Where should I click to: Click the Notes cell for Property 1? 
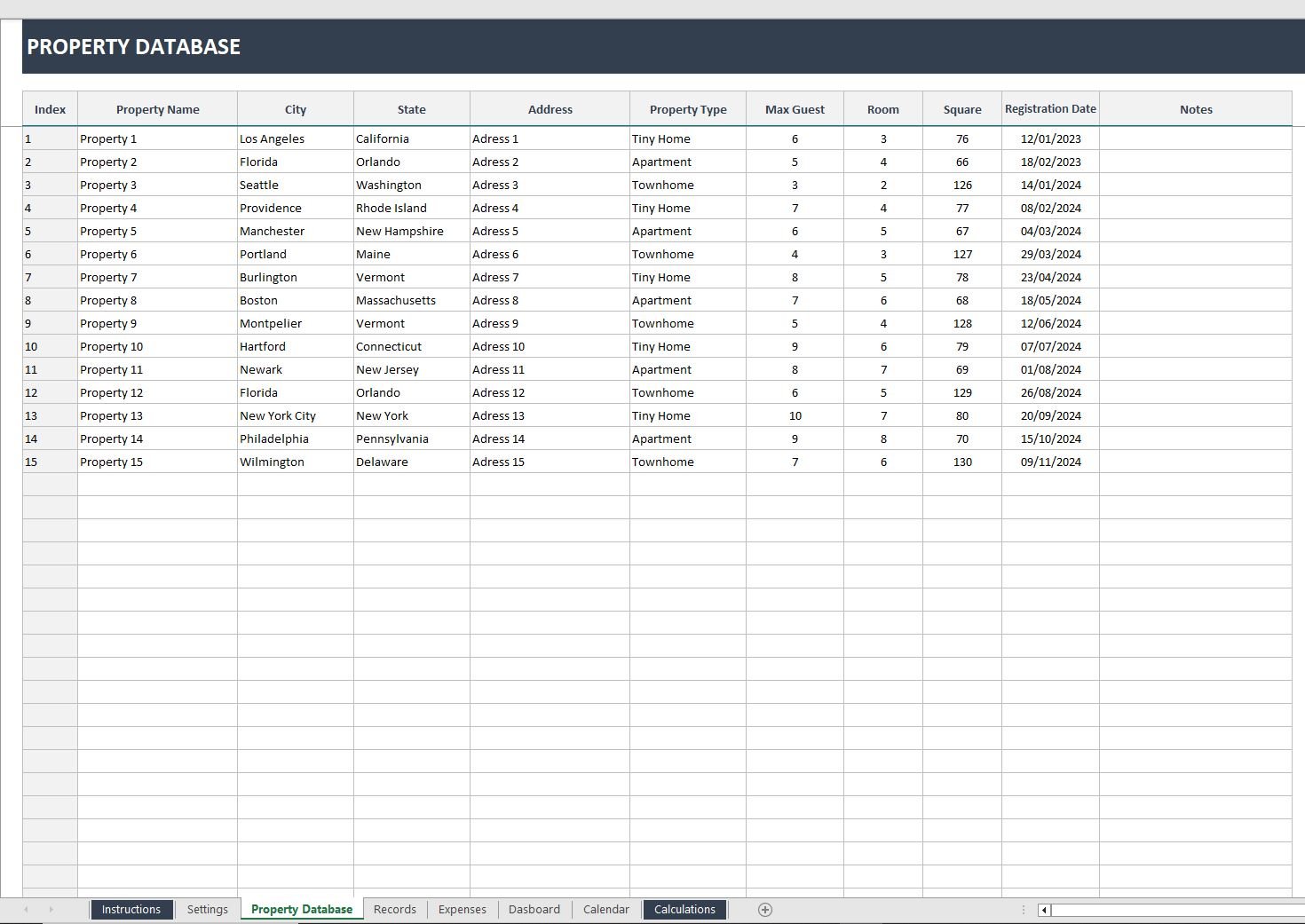[x=1195, y=138]
